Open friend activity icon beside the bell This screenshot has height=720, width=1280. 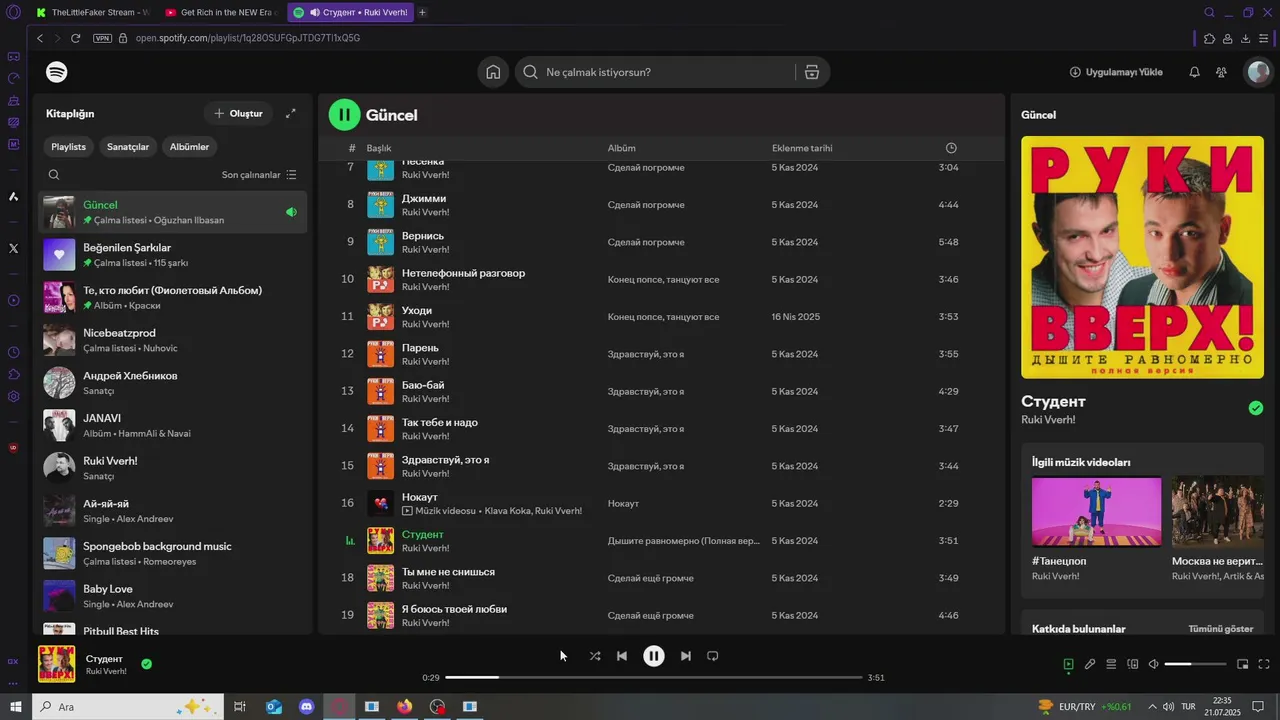click(x=1221, y=72)
